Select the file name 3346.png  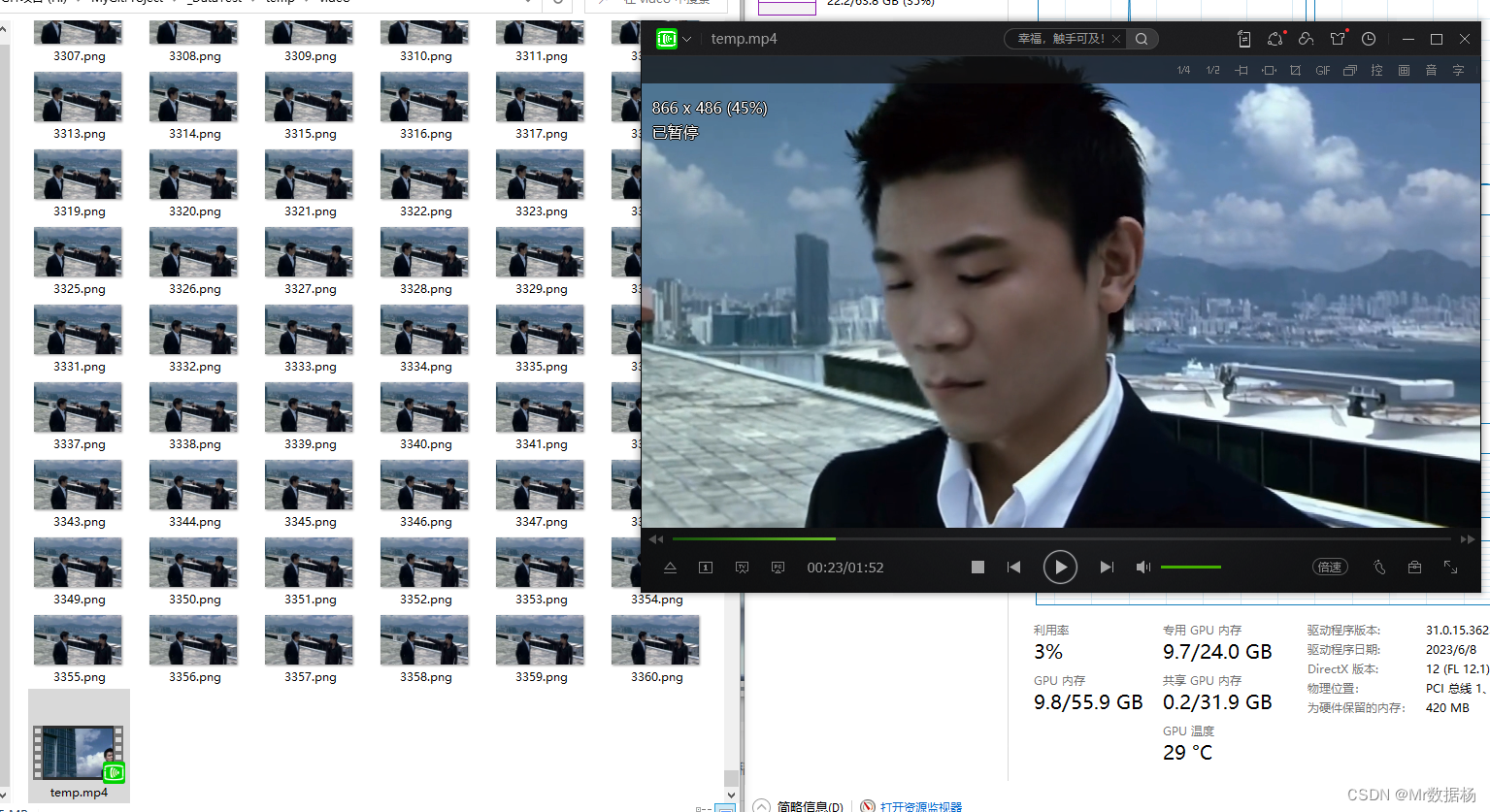click(426, 522)
